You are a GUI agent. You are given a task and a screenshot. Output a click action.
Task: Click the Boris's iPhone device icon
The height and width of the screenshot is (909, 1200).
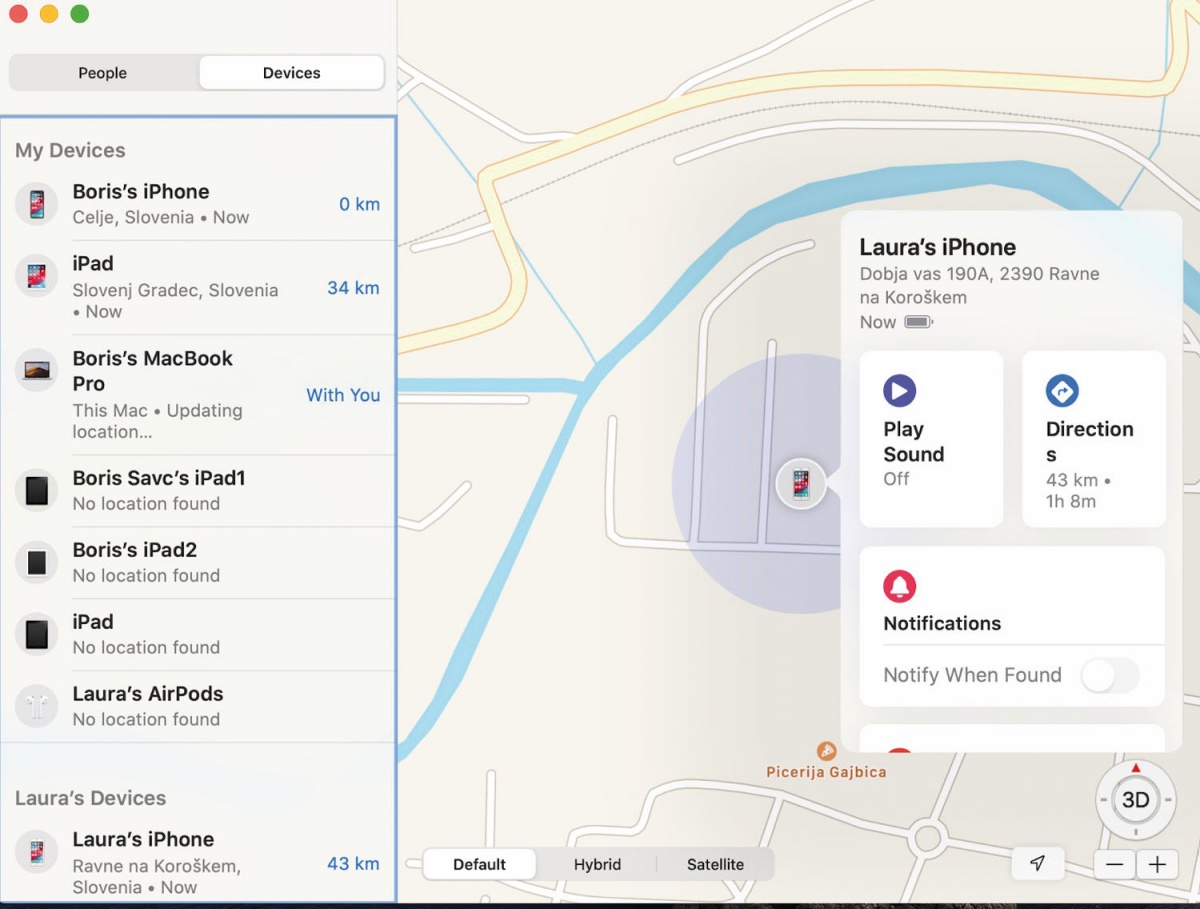click(x=37, y=204)
